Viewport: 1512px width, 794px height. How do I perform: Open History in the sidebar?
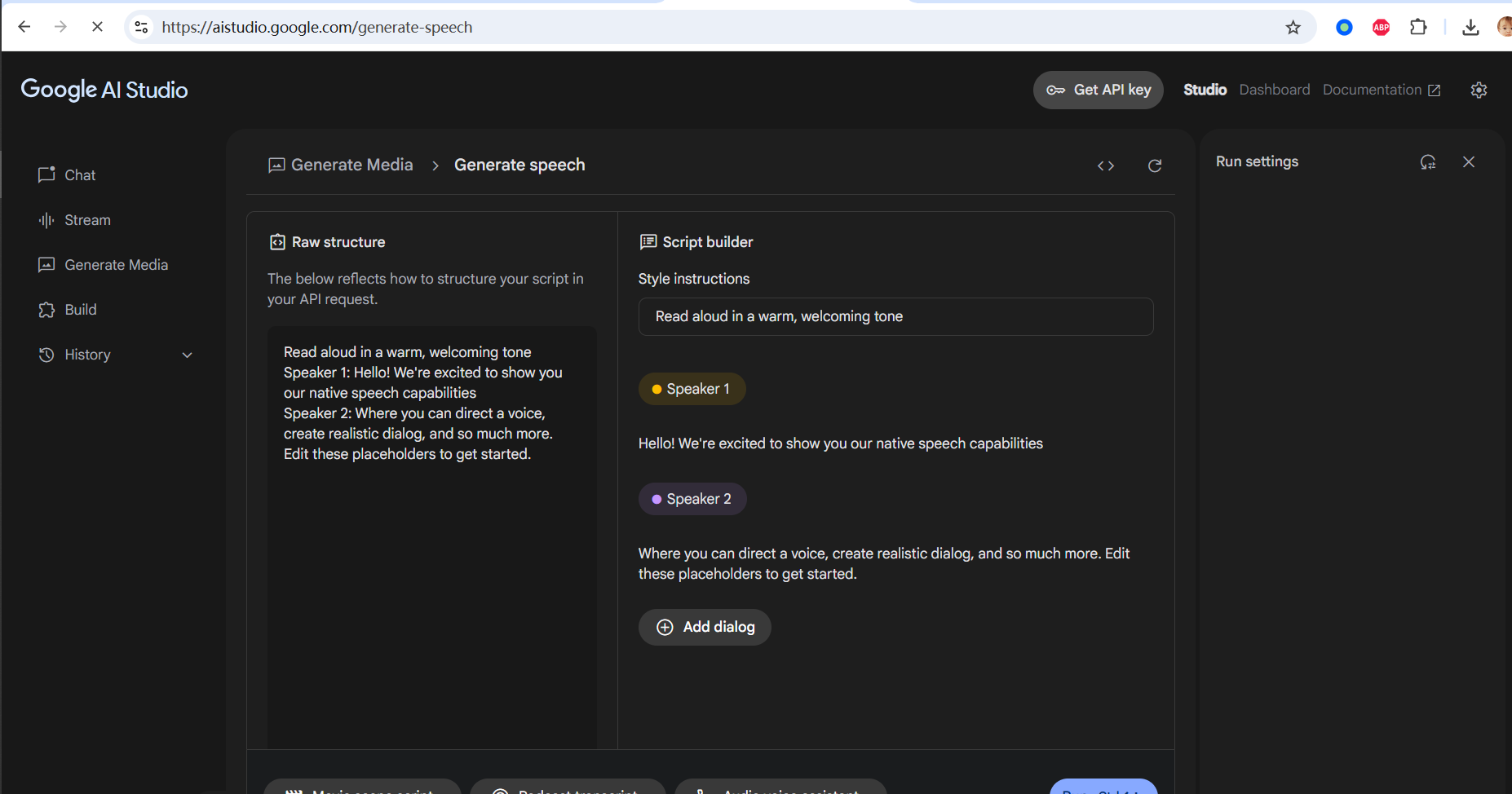pos(87,355)
